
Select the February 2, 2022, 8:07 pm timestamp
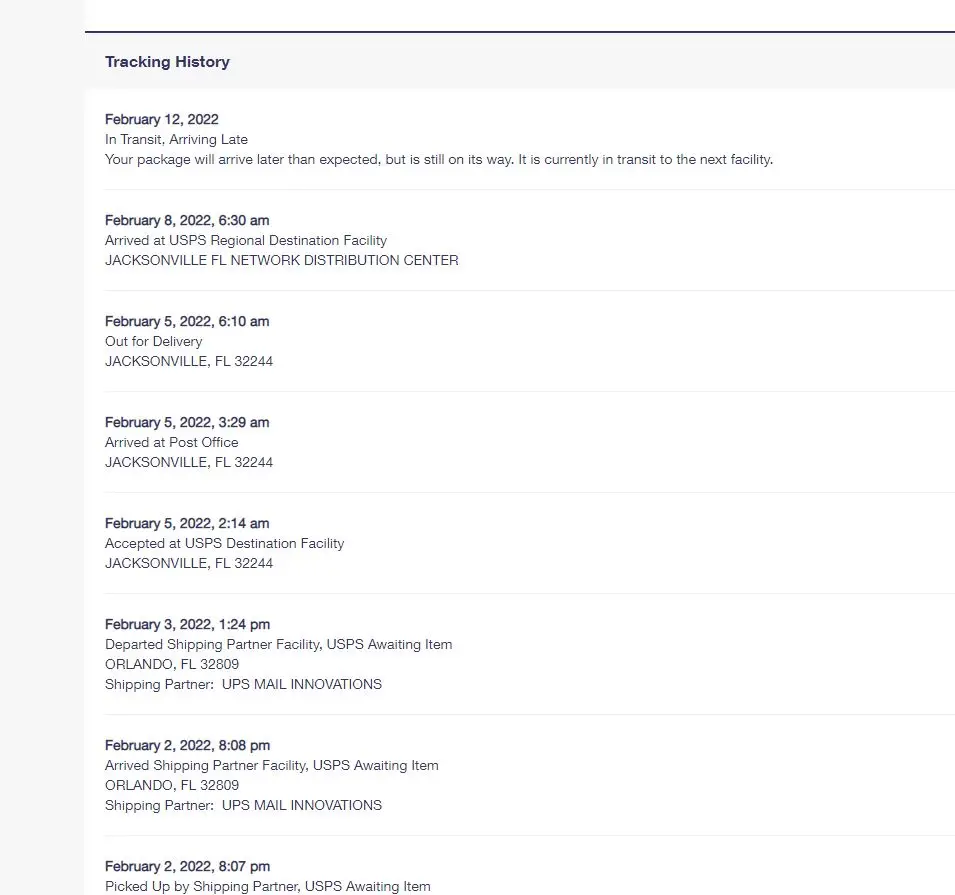coord(187,866)
